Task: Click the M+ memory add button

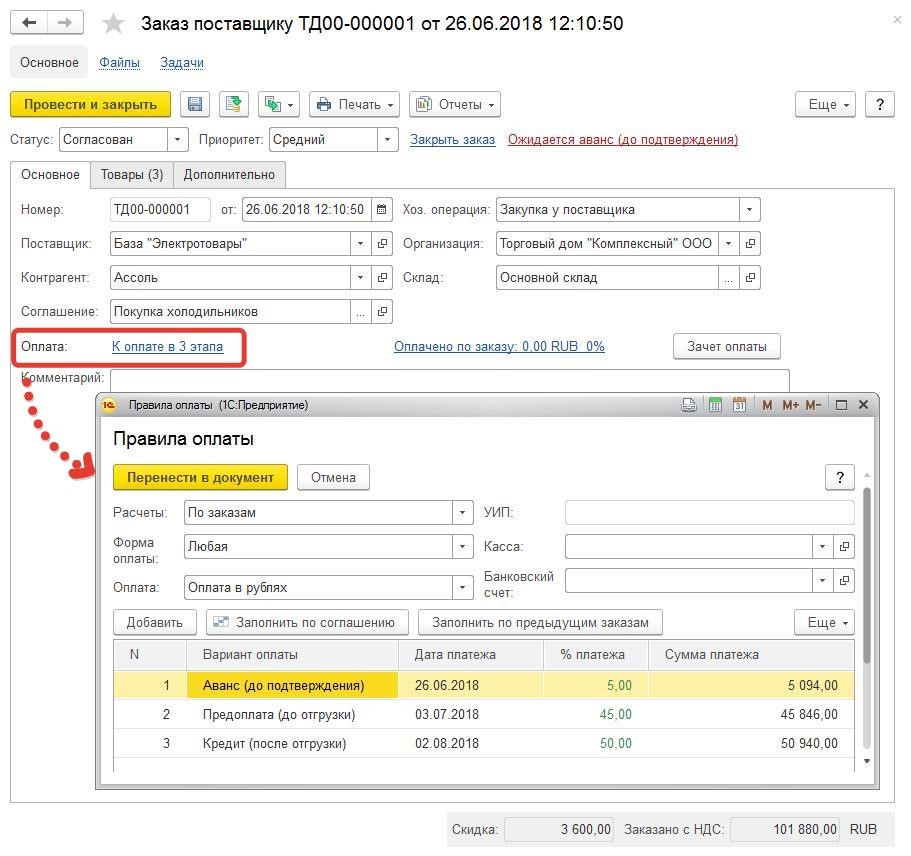Action: (790, 405)
